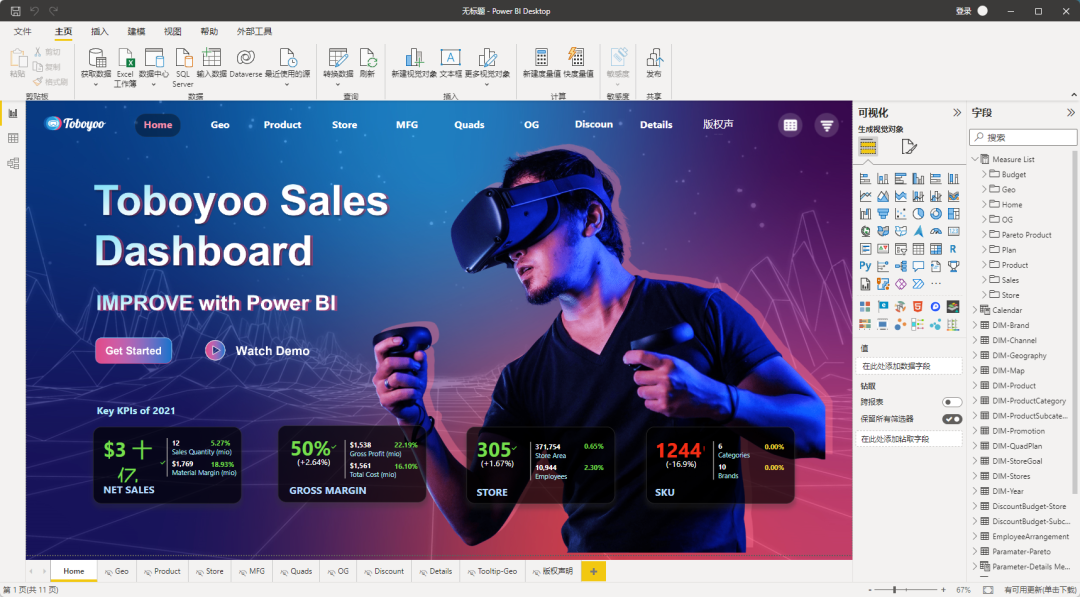Screen dimensions: 1080x597
Task: Click the fields search (搜索) box
Action: coord(1024,137)
